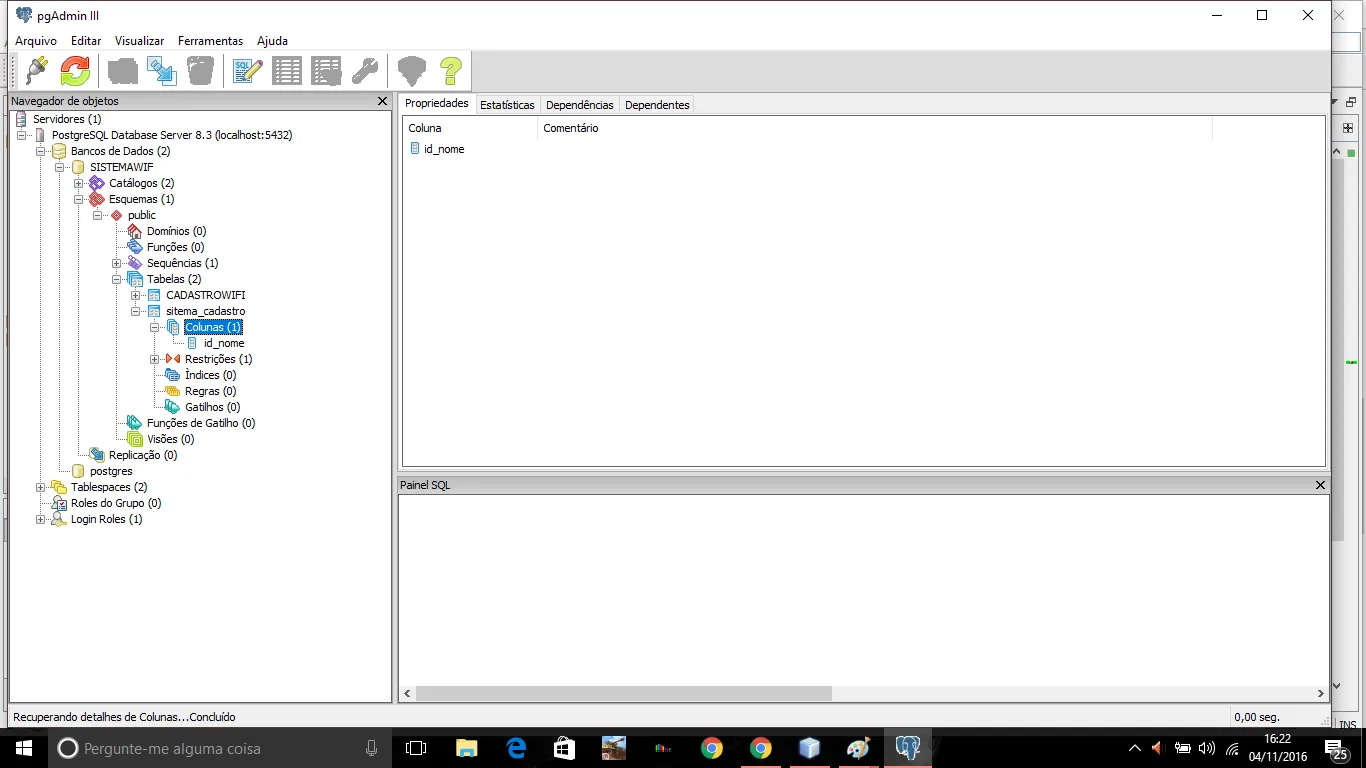The image size is (1366, 768).
Task: Expand the Sequências node
Action: tap(116, 263)
